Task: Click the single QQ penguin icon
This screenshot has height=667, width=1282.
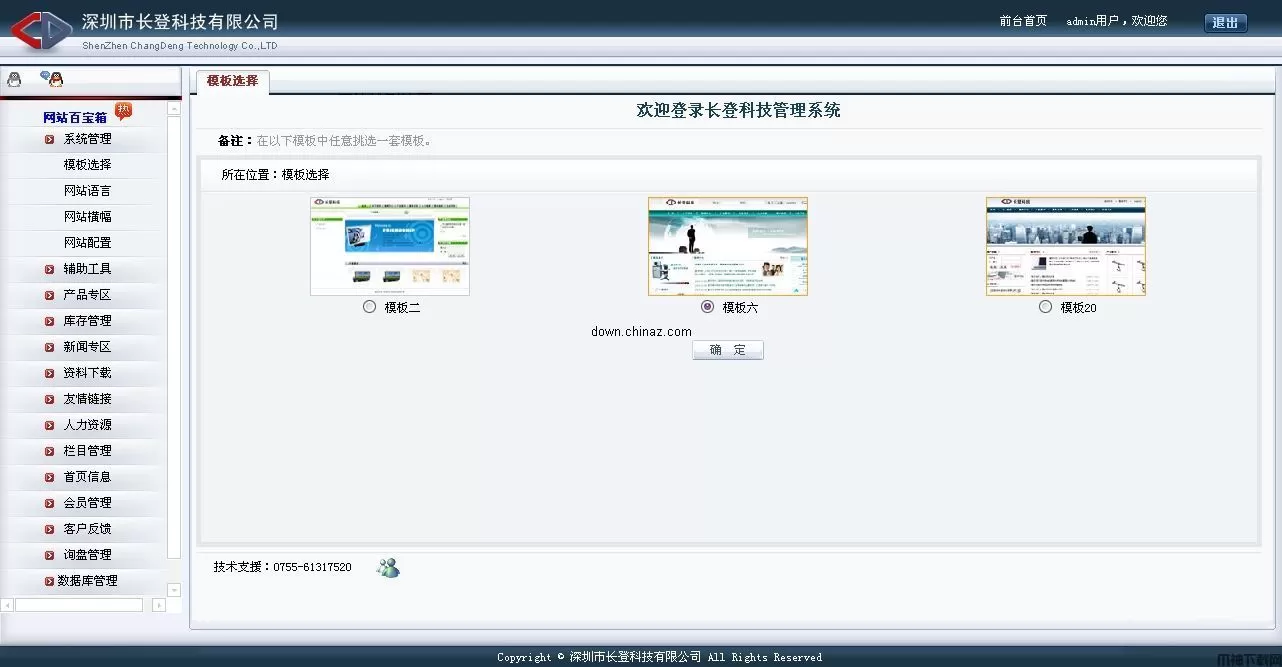Action: click(14, 79)
